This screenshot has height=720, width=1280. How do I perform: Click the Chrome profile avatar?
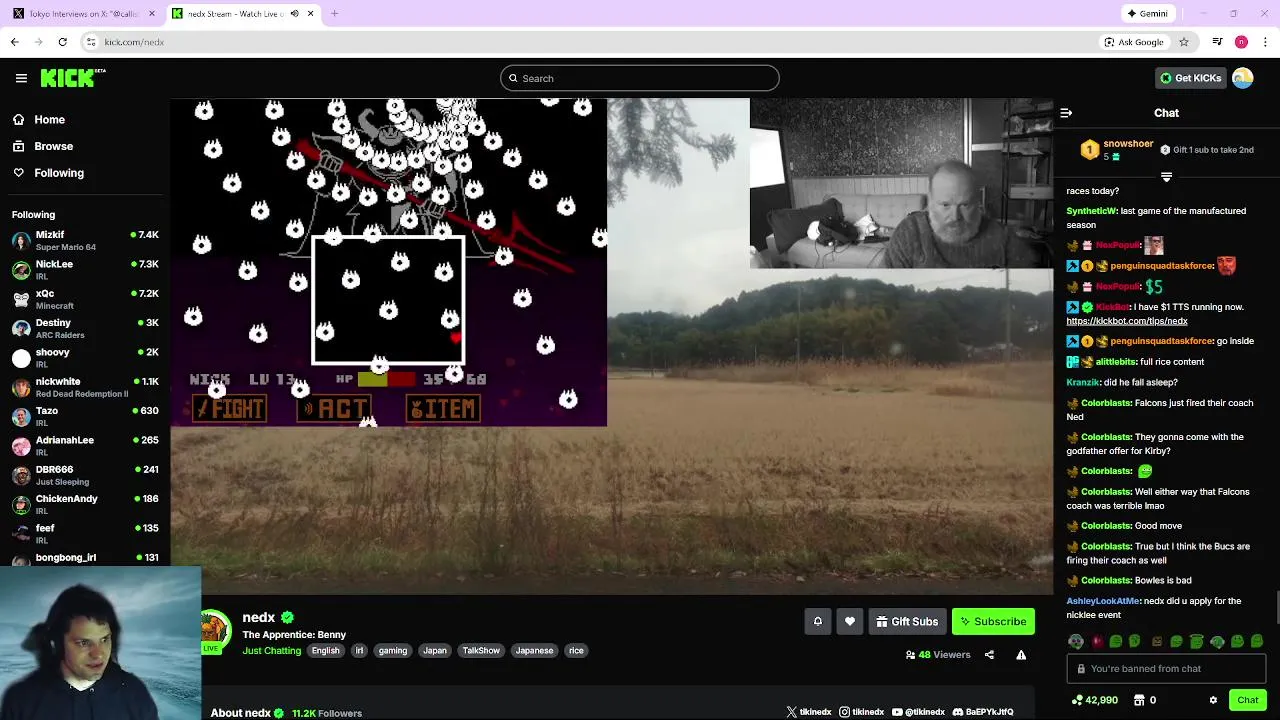click(x=1241, y=42)
